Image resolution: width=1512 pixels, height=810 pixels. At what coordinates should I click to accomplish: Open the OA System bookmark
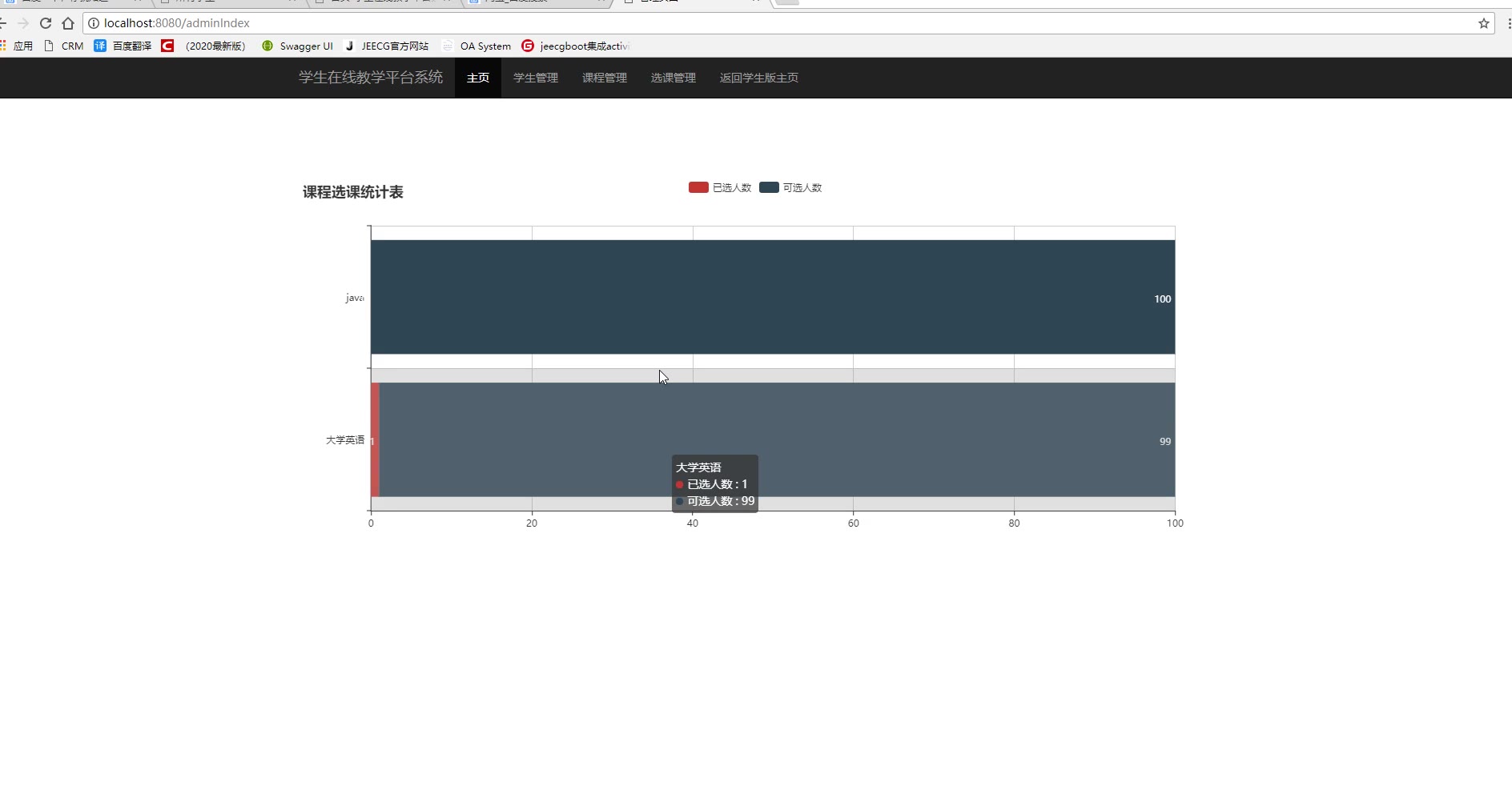click(477, 46)
